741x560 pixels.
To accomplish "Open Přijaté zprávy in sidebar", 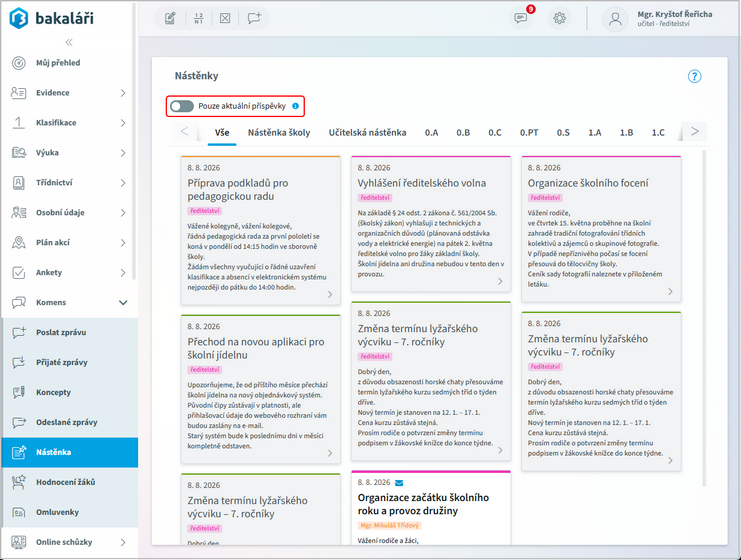I will pos(70,362).
